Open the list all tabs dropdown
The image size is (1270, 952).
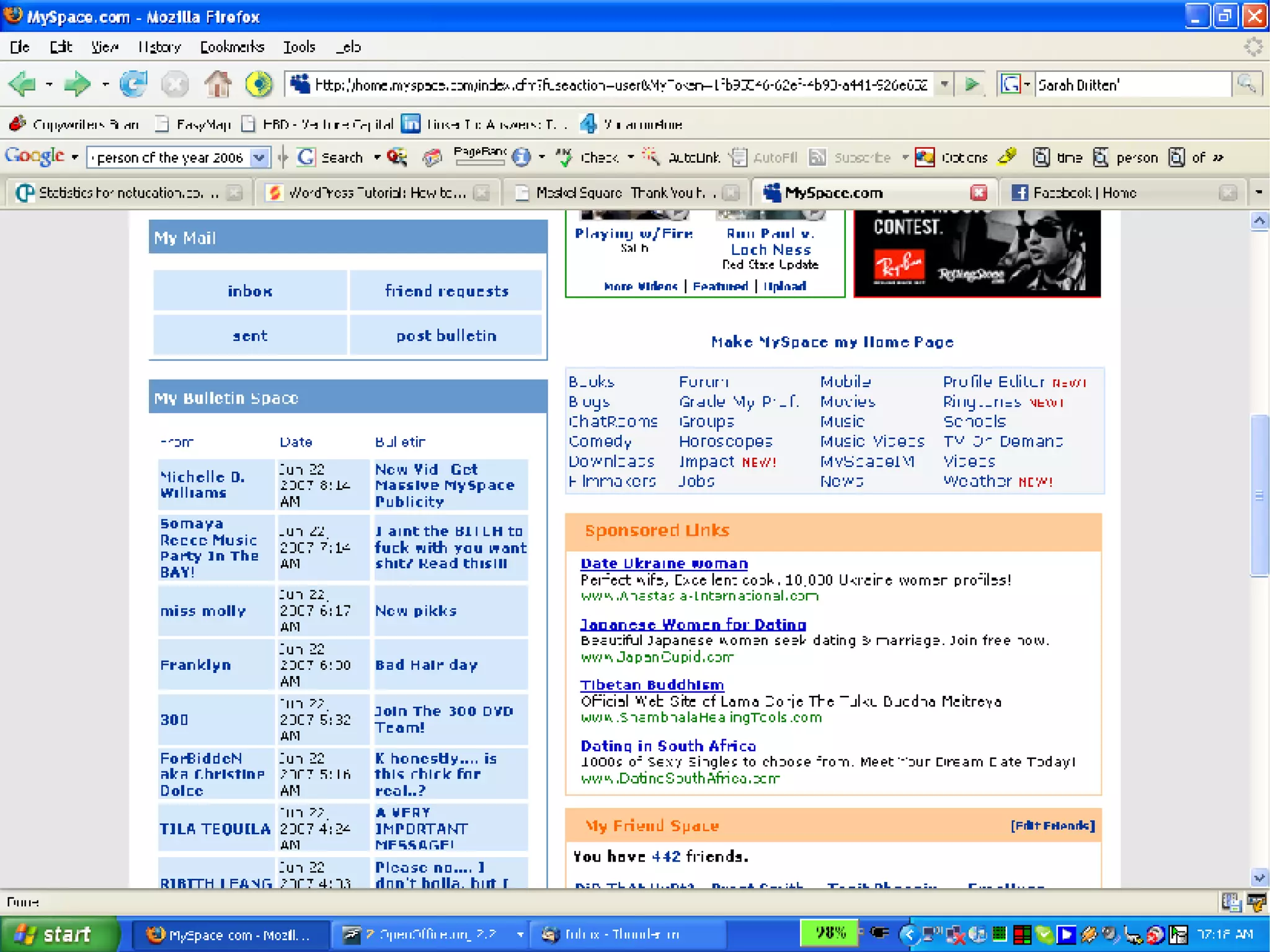1258,193
